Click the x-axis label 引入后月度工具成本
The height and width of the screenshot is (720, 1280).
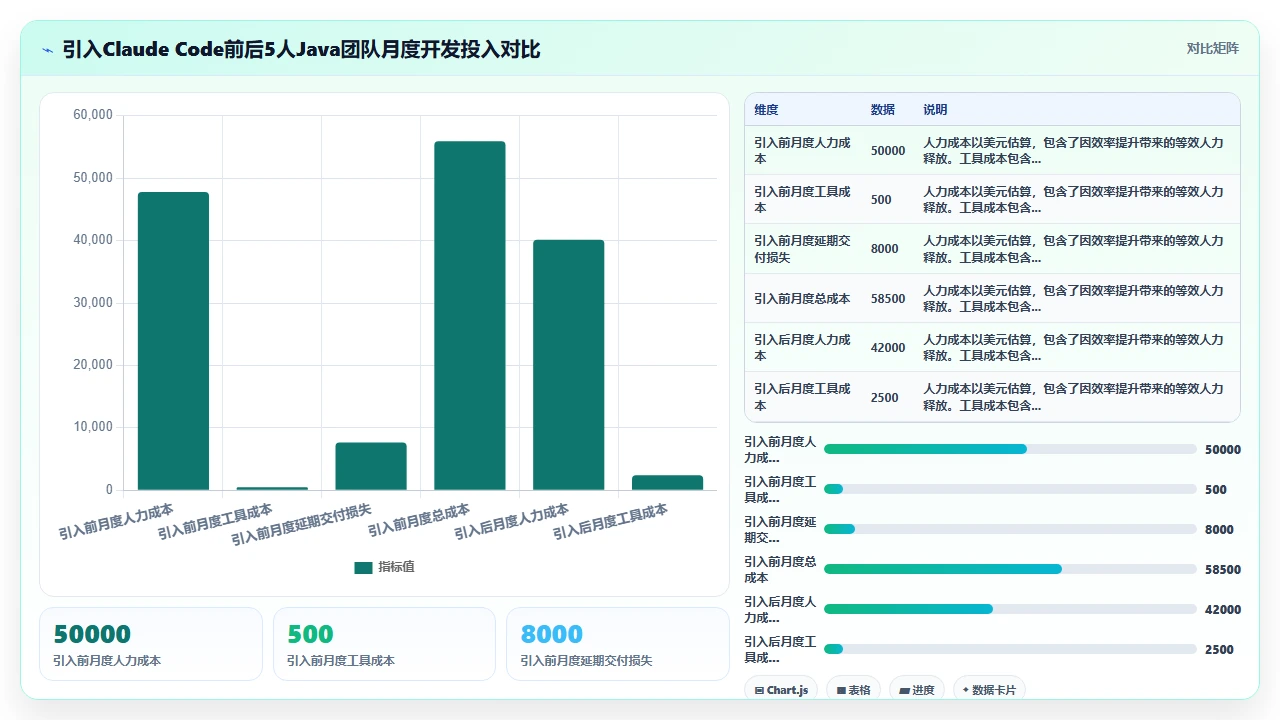tap(611, 522)
